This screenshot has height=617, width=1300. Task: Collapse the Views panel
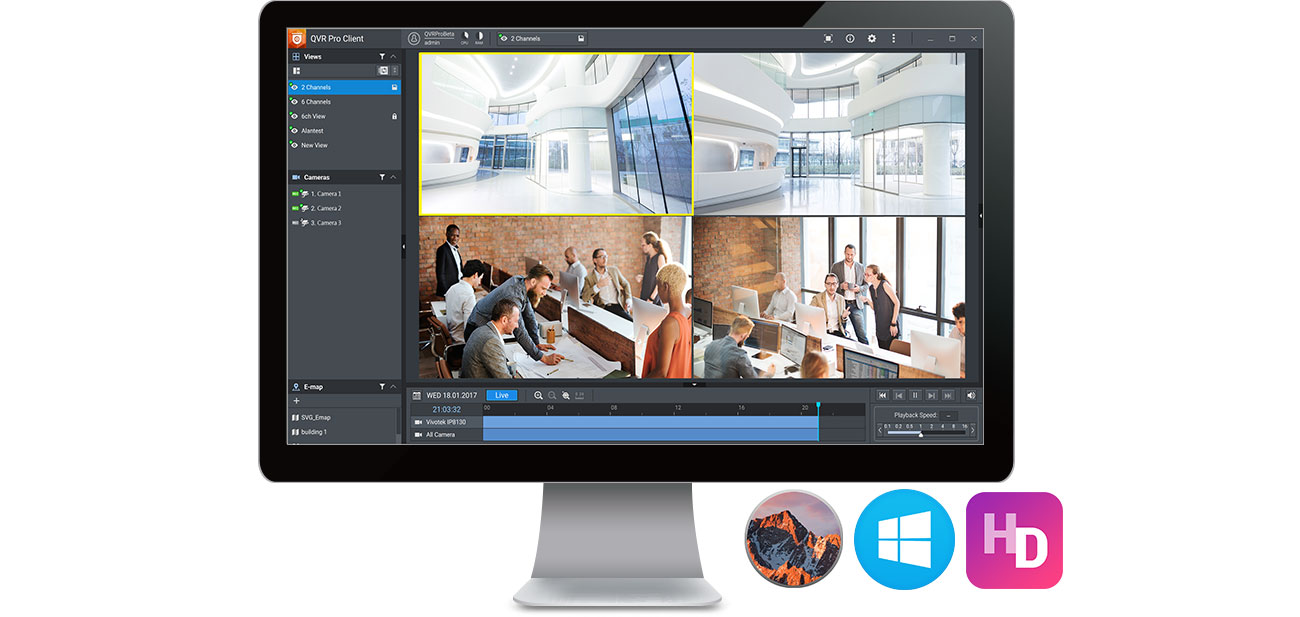point(393,57)
